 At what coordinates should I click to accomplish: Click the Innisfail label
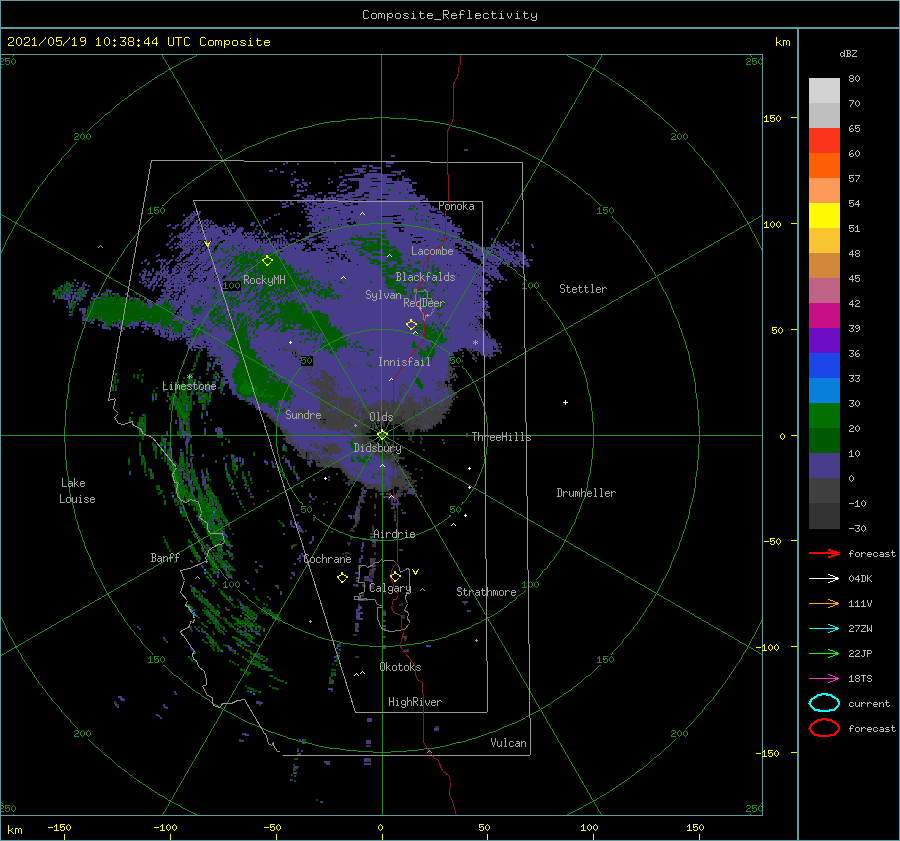tap(404, 362)
